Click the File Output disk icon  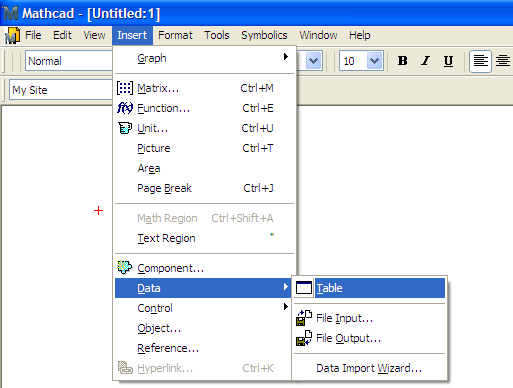(x=304, y=338)
